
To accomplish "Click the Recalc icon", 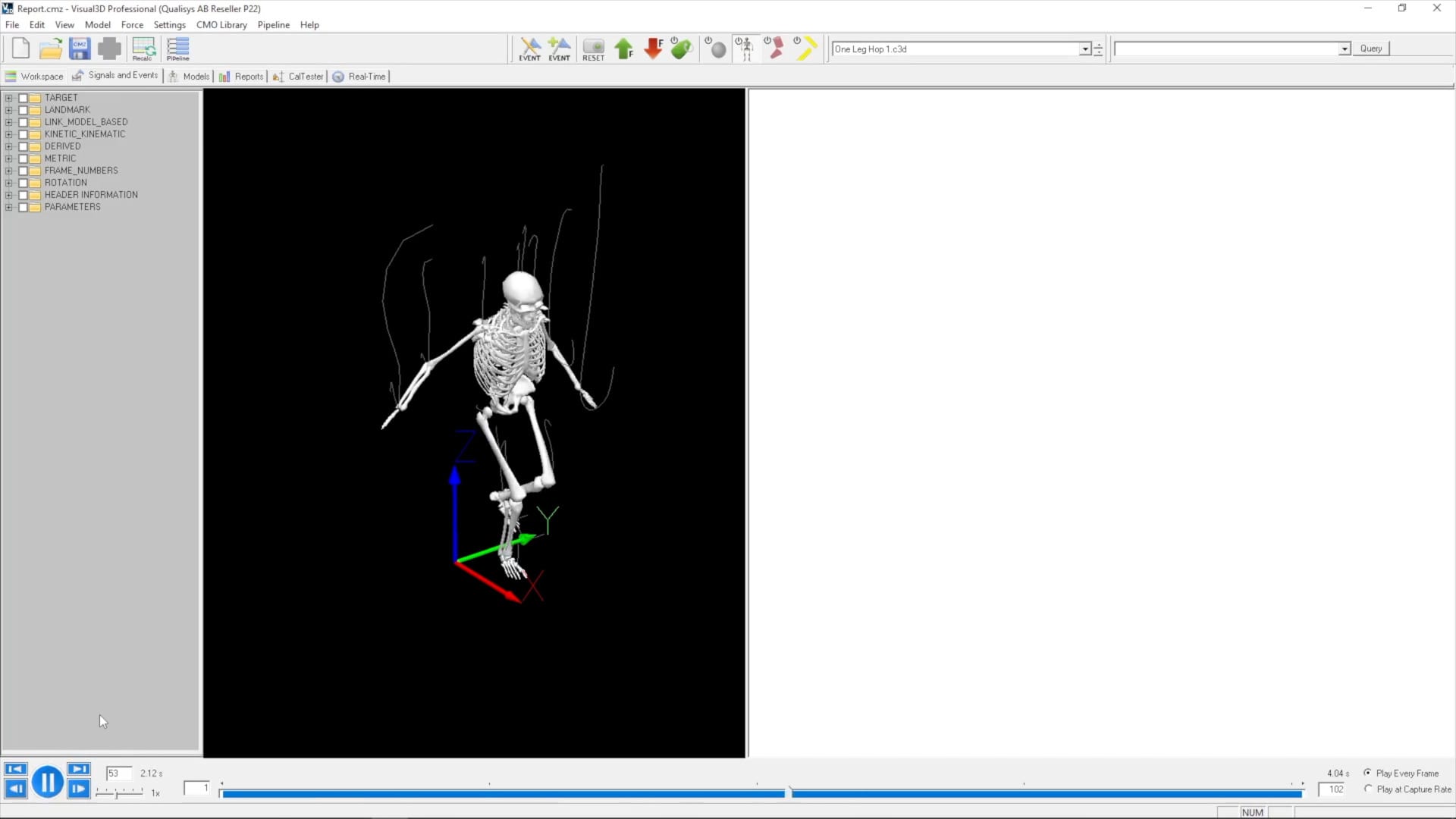I will point(143,49).
